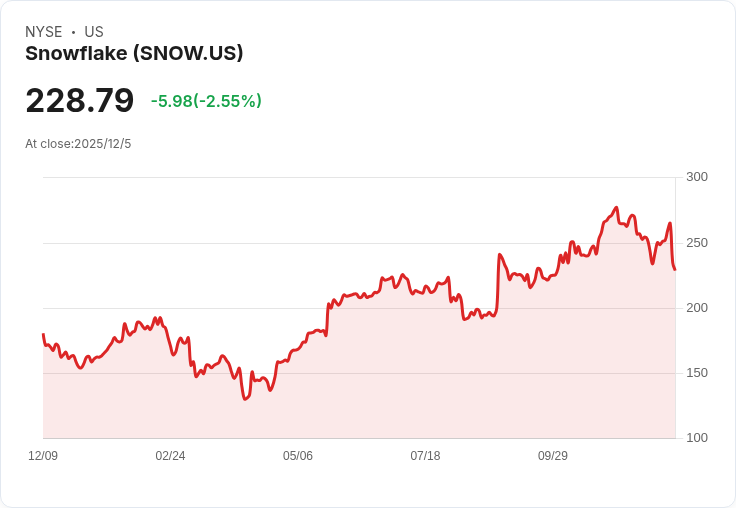Select the 07/18 date on x-axis
The height and width of the screenshot is (508, 736).
425,456
